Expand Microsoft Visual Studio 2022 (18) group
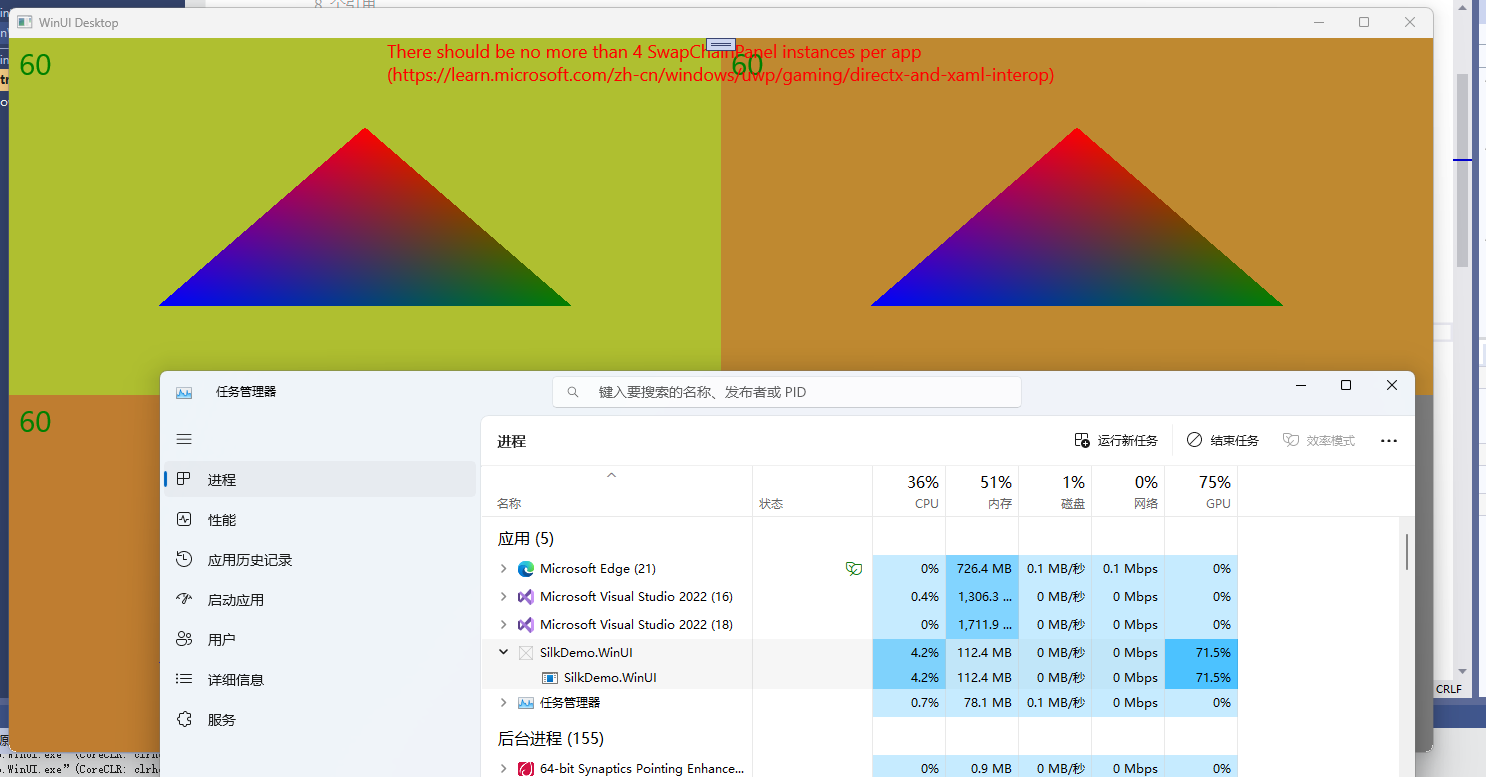 coord(504,625)
